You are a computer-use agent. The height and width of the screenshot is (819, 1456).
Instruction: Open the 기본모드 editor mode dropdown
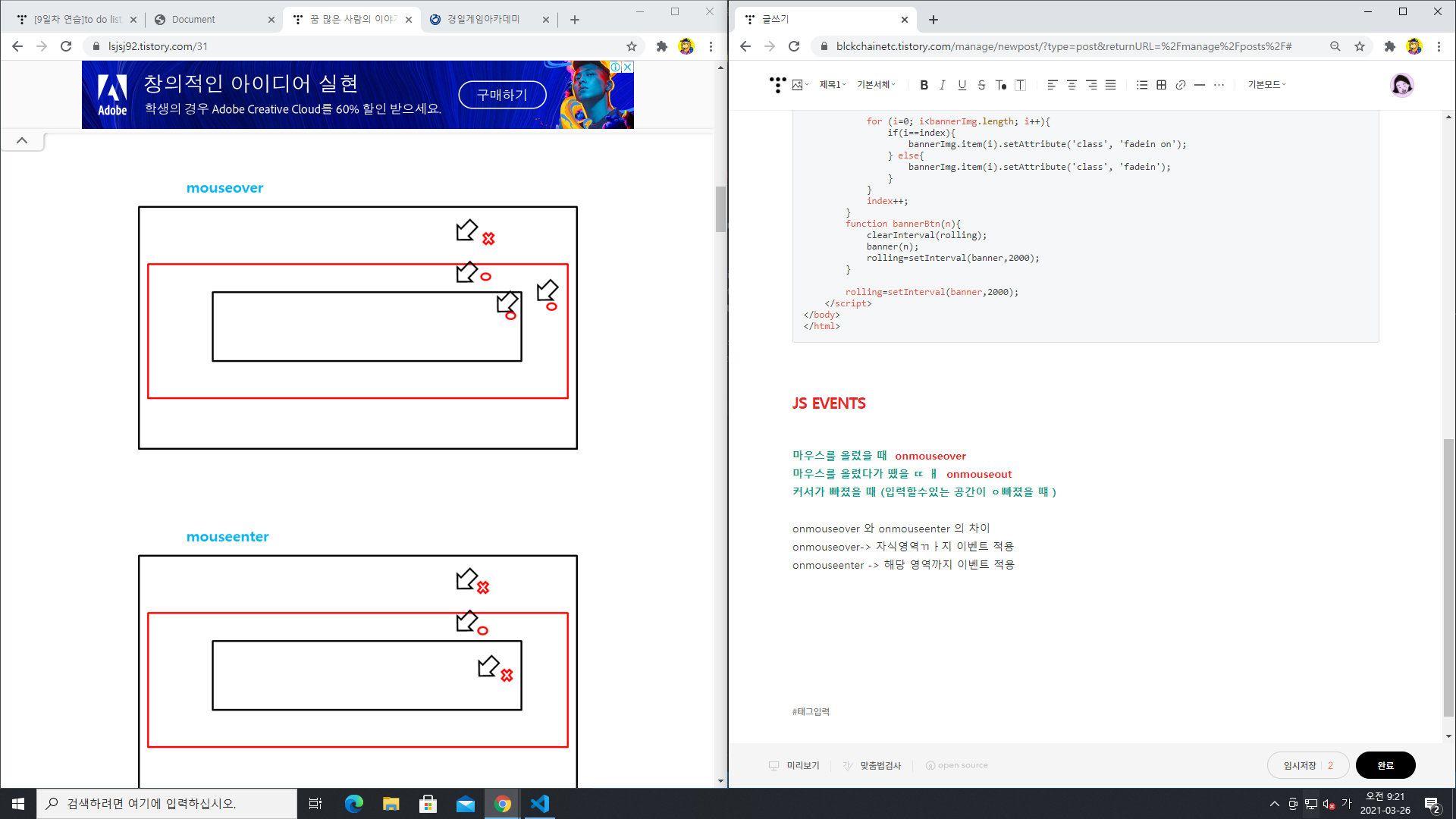coord(1266,85)
